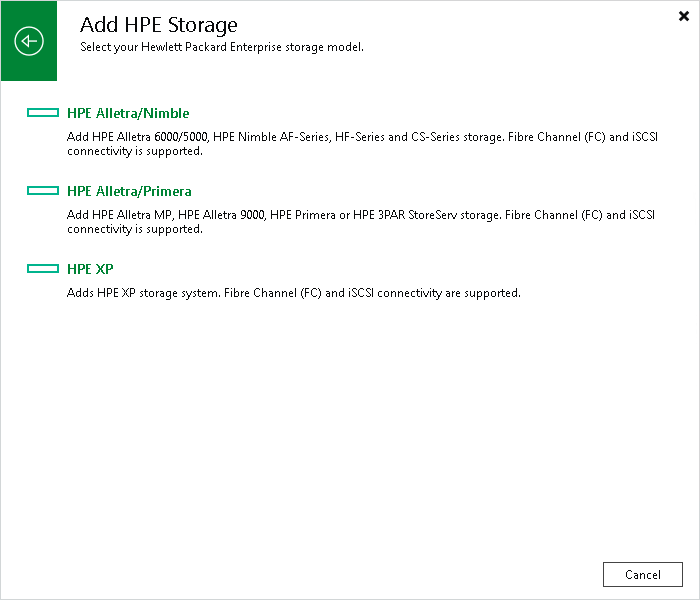Select the HPE Alletra/Nimble heading
This screenshot has height=600, width=700.
pyautogui.click(x=128, y=113)
